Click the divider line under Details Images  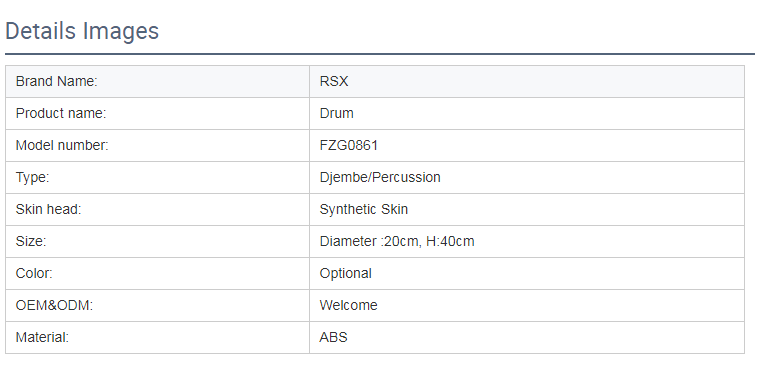click(x=380, y=54)
